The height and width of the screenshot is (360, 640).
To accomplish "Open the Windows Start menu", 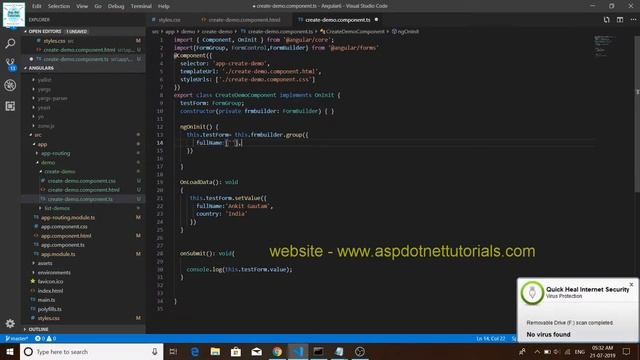I will (x=10, y=351).
